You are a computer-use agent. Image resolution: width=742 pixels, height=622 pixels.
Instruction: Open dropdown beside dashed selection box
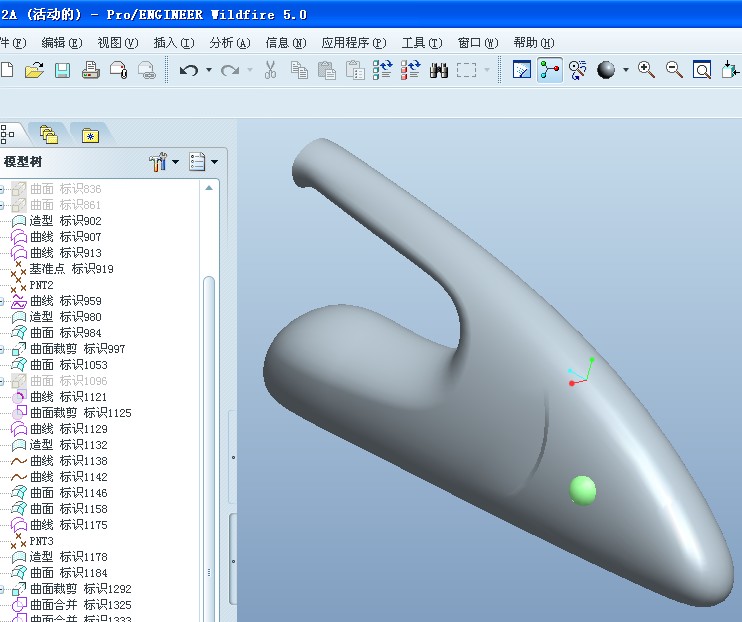pos(487,70)
